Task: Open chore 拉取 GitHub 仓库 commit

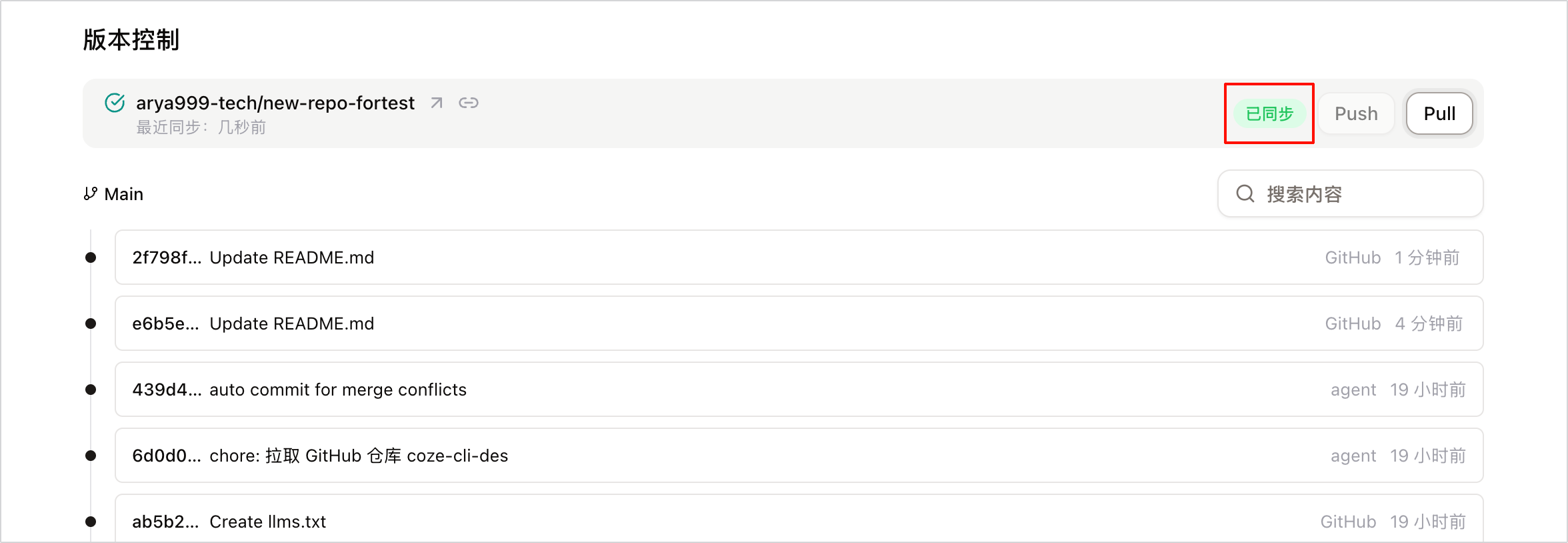Action: click(799, 456)
